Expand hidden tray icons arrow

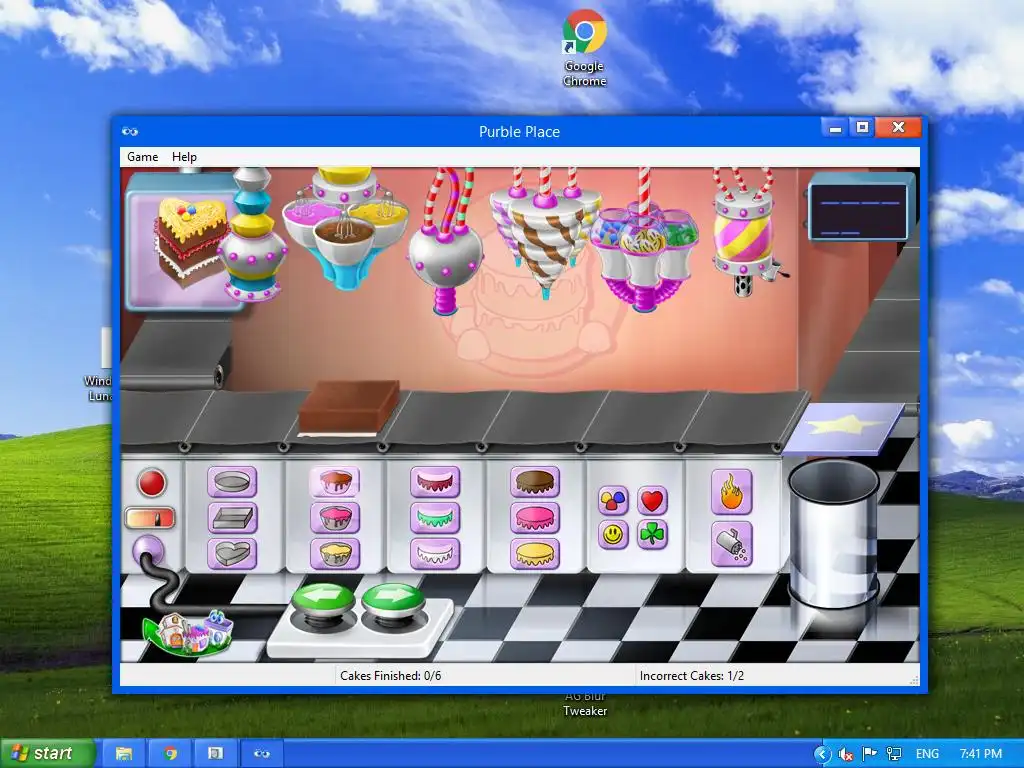(822, 754)
